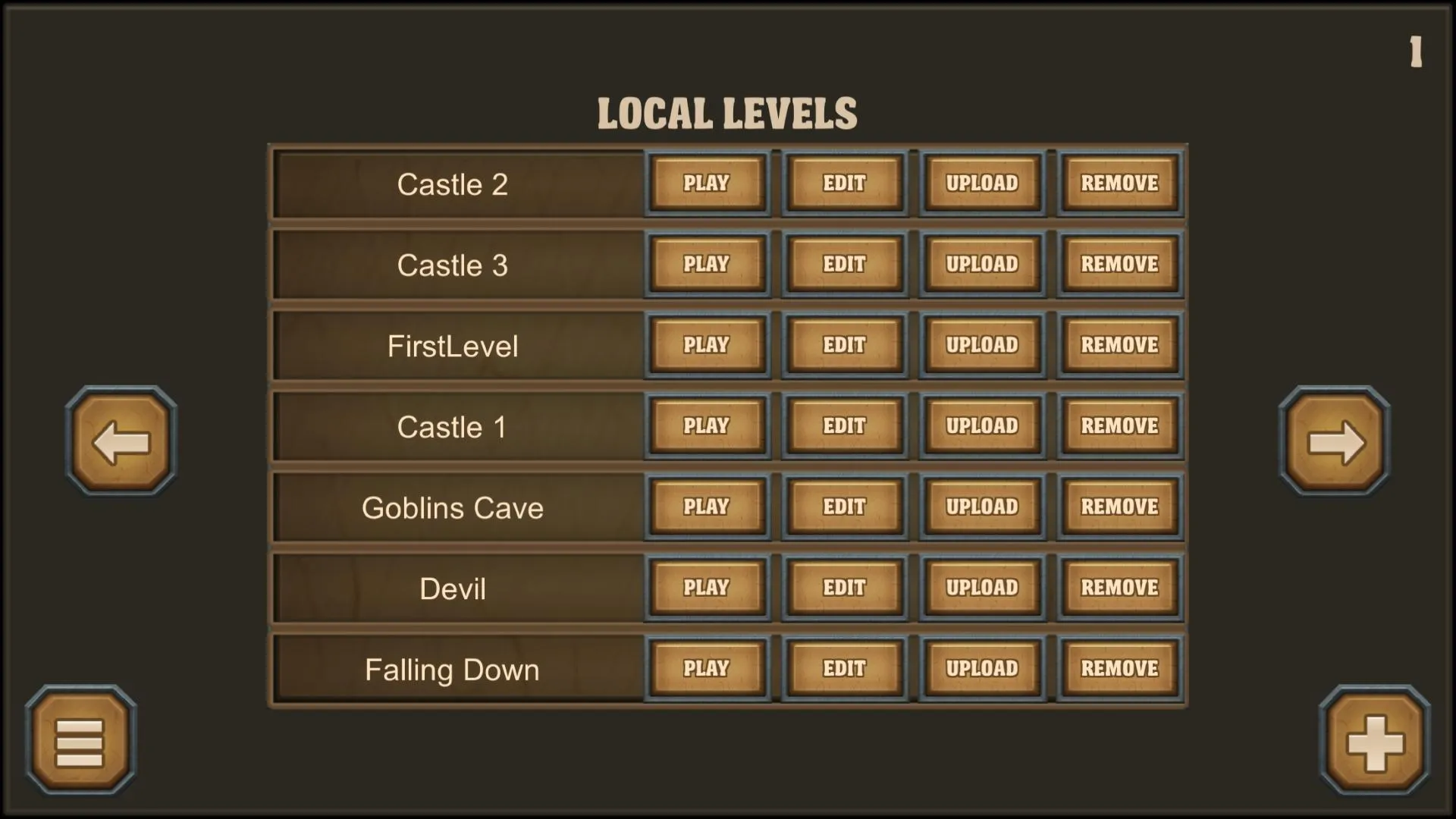Click Play on Goblins Cave row
The width and height of the screenshot is (1456, 819).
point(707,508)
